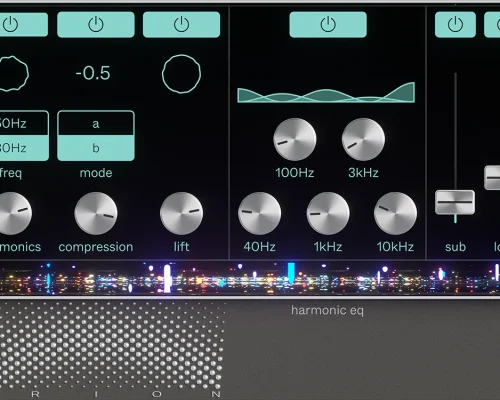Viewport: 500px width, 400px height.
Task: Click the 3kHz label
Action: [363, 173]
